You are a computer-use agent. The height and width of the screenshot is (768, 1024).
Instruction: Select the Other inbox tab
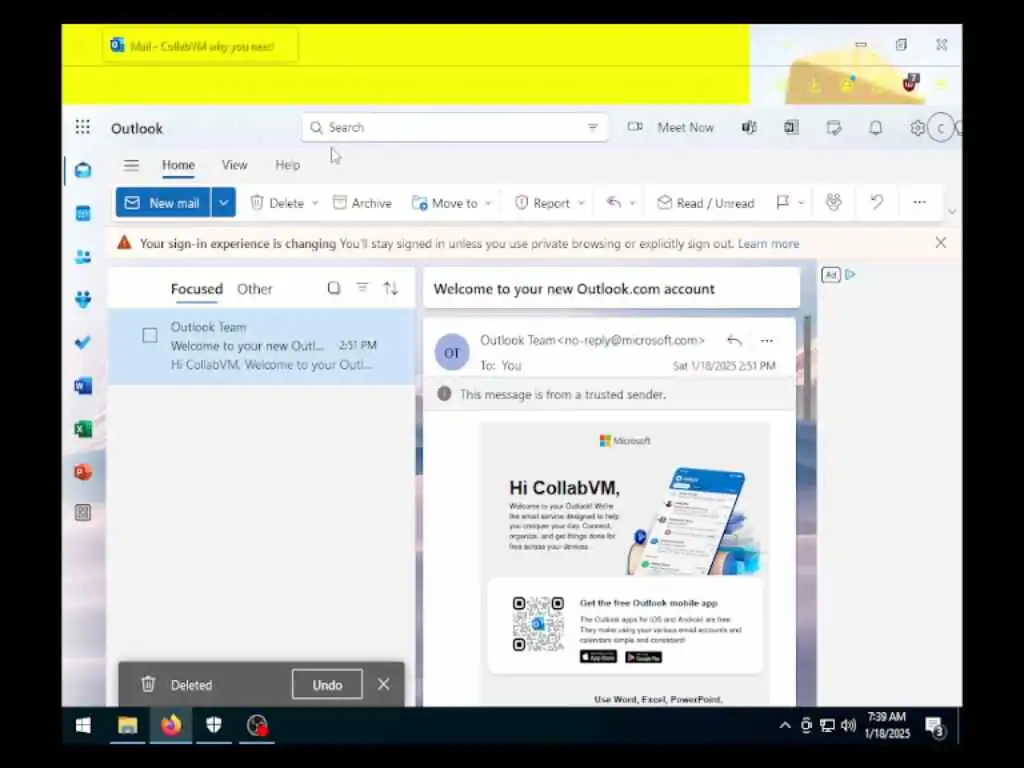click(x=255, y=289)
